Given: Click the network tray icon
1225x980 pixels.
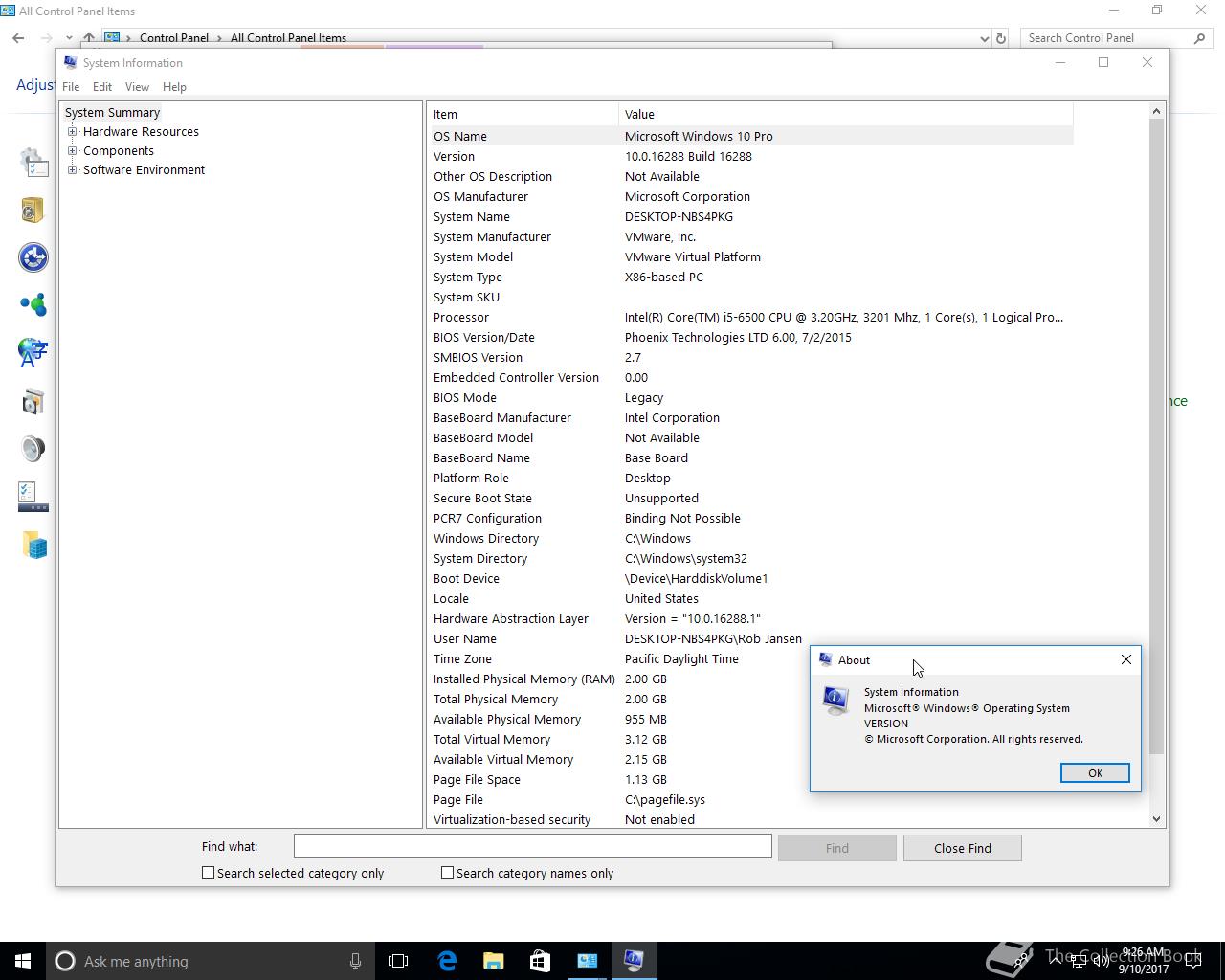Looking at the screenshot, I should (x=1079, y=961).
